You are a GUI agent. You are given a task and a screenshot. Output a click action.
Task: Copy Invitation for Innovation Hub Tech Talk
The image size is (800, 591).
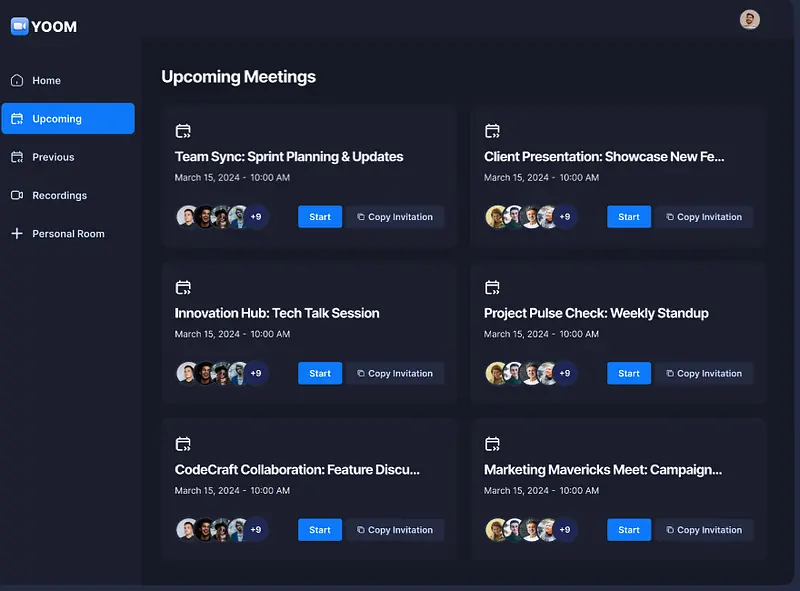[395, 373]
